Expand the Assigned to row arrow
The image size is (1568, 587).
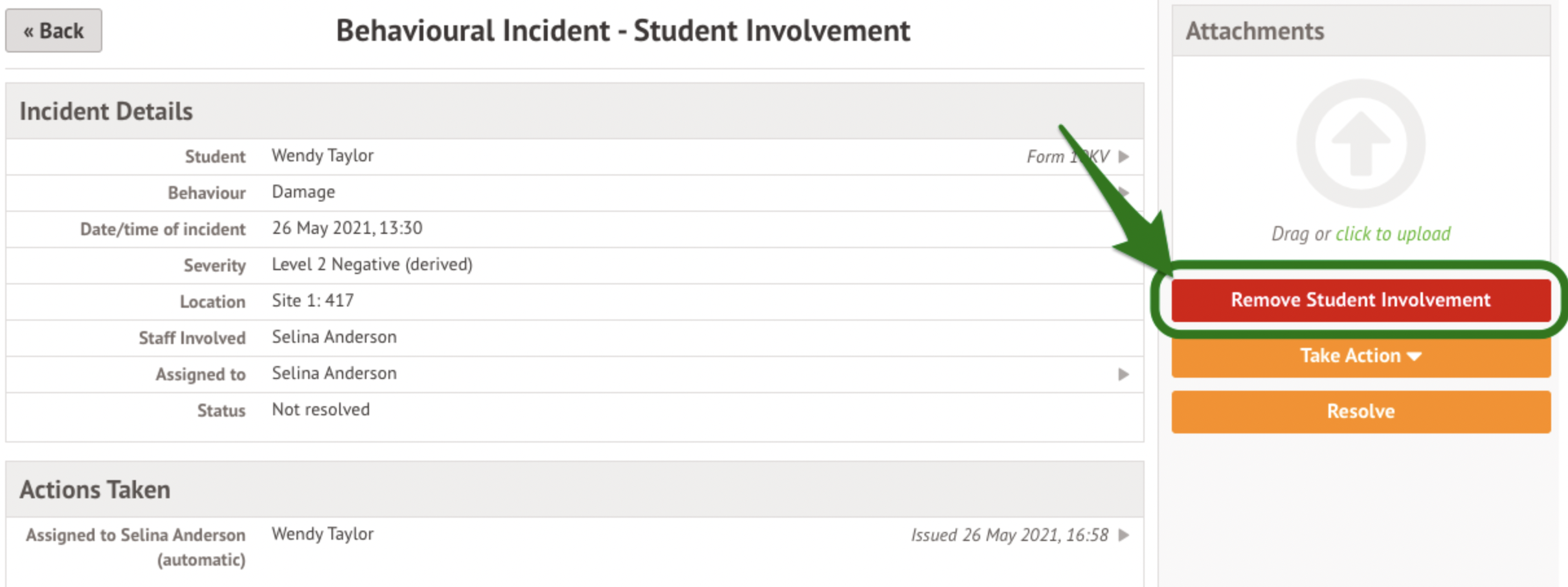coord(1124,374)
